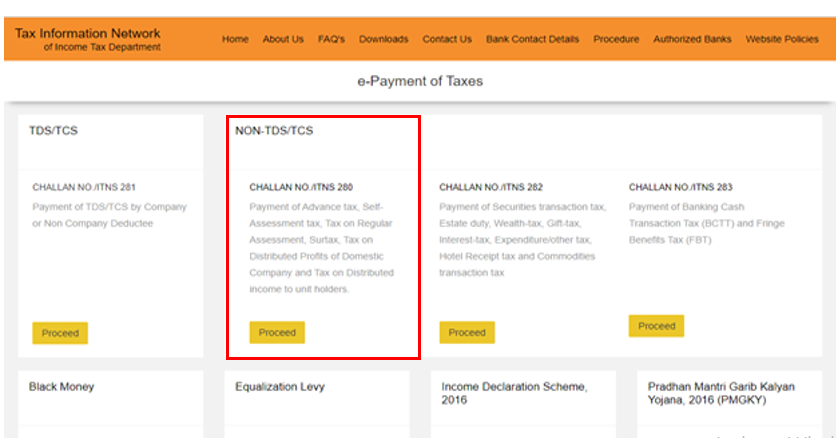Go to About Us page
The height and width of the screenshot is (438, 836).
point(283,40)
